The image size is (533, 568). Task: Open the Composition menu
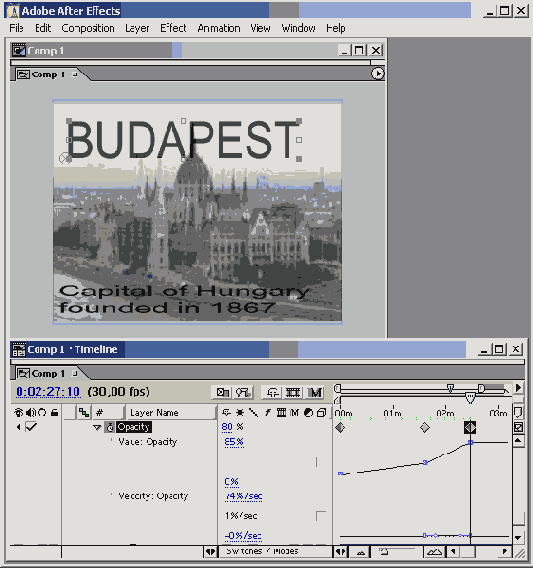click(88, 28)
